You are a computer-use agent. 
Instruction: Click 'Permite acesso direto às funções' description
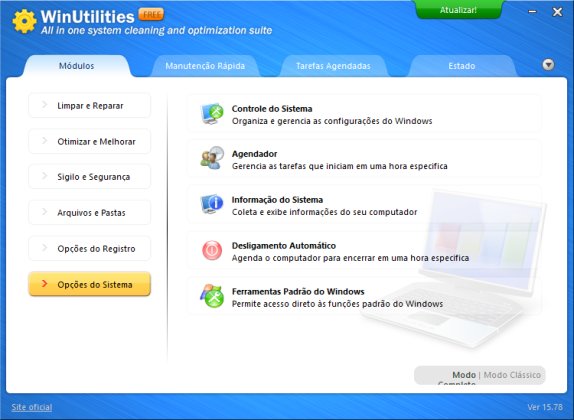click(338, 304)
